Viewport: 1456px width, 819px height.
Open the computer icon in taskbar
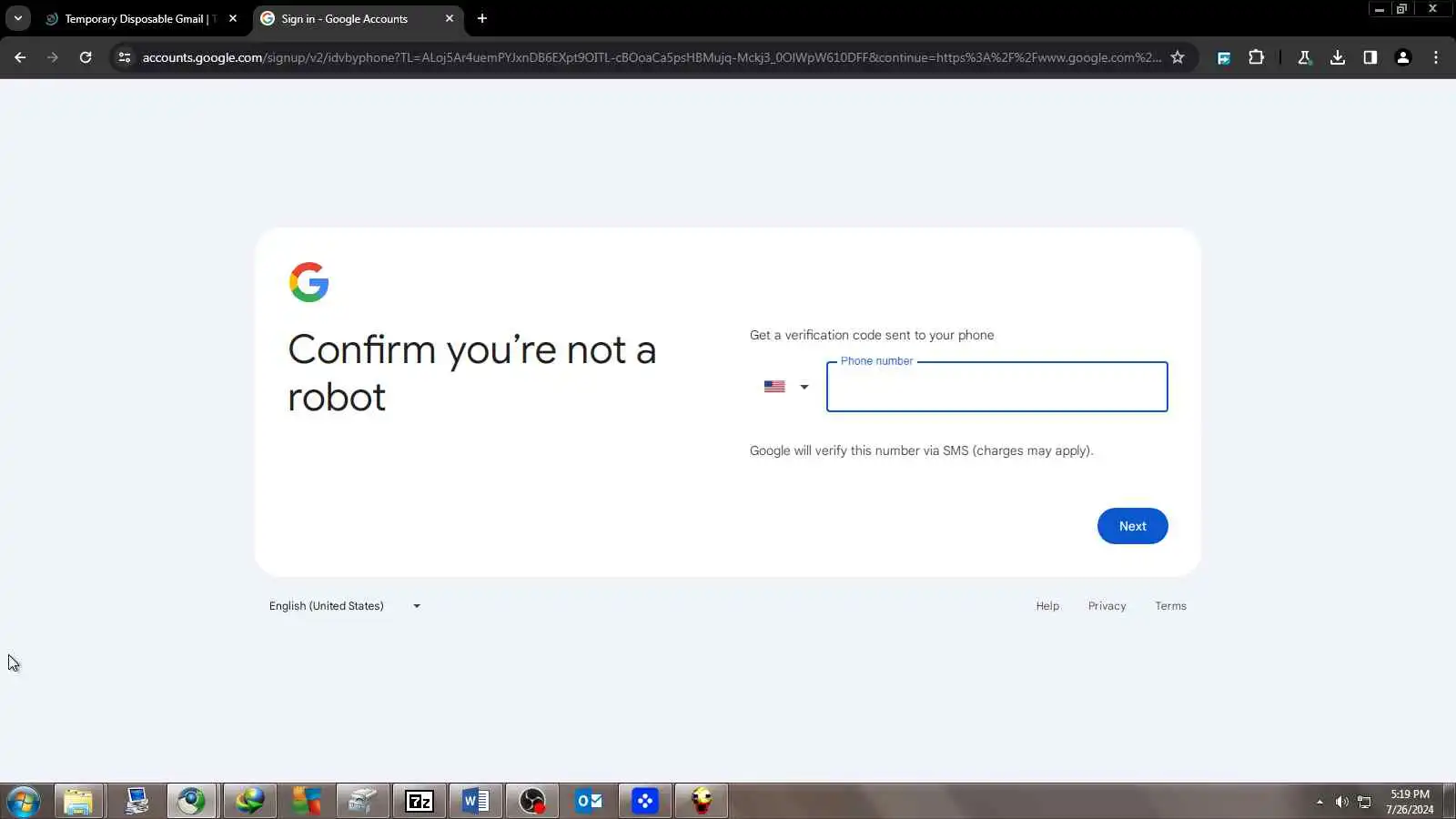point(136,801)
